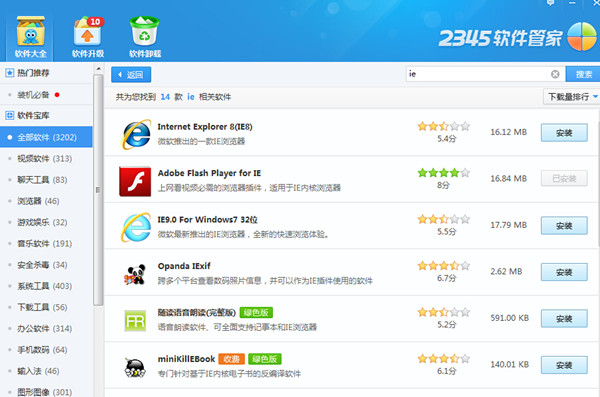Click the miniKillEBook bomb icon
The height and width of the screenshot is (397, 600).
click(x=135, y=368)
